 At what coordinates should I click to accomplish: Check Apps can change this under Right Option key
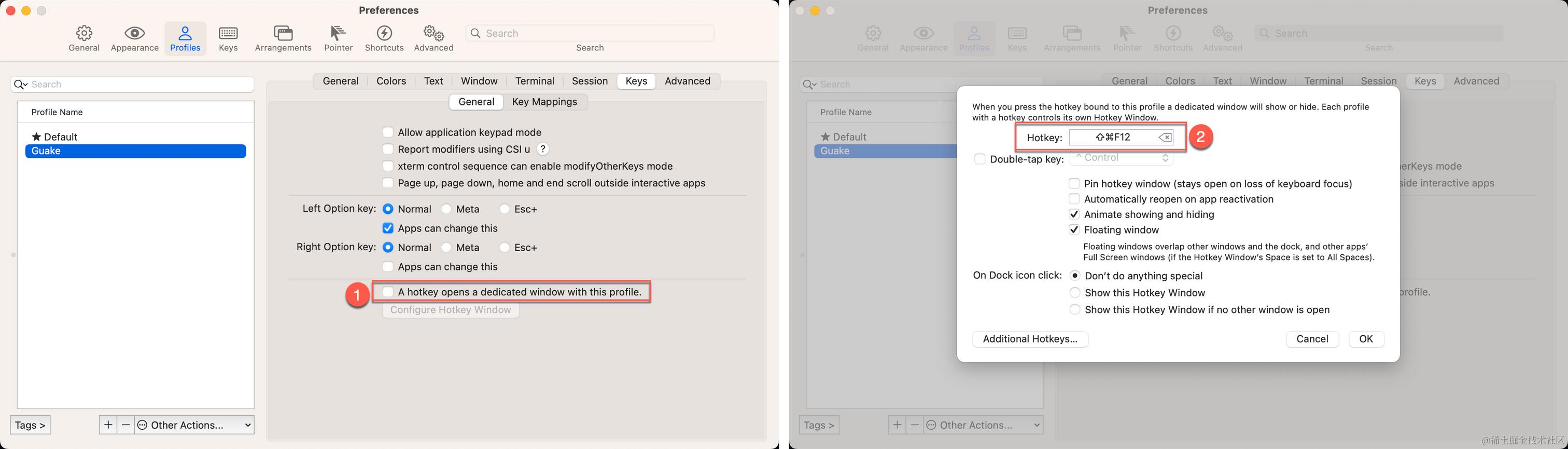coord(388,267)
